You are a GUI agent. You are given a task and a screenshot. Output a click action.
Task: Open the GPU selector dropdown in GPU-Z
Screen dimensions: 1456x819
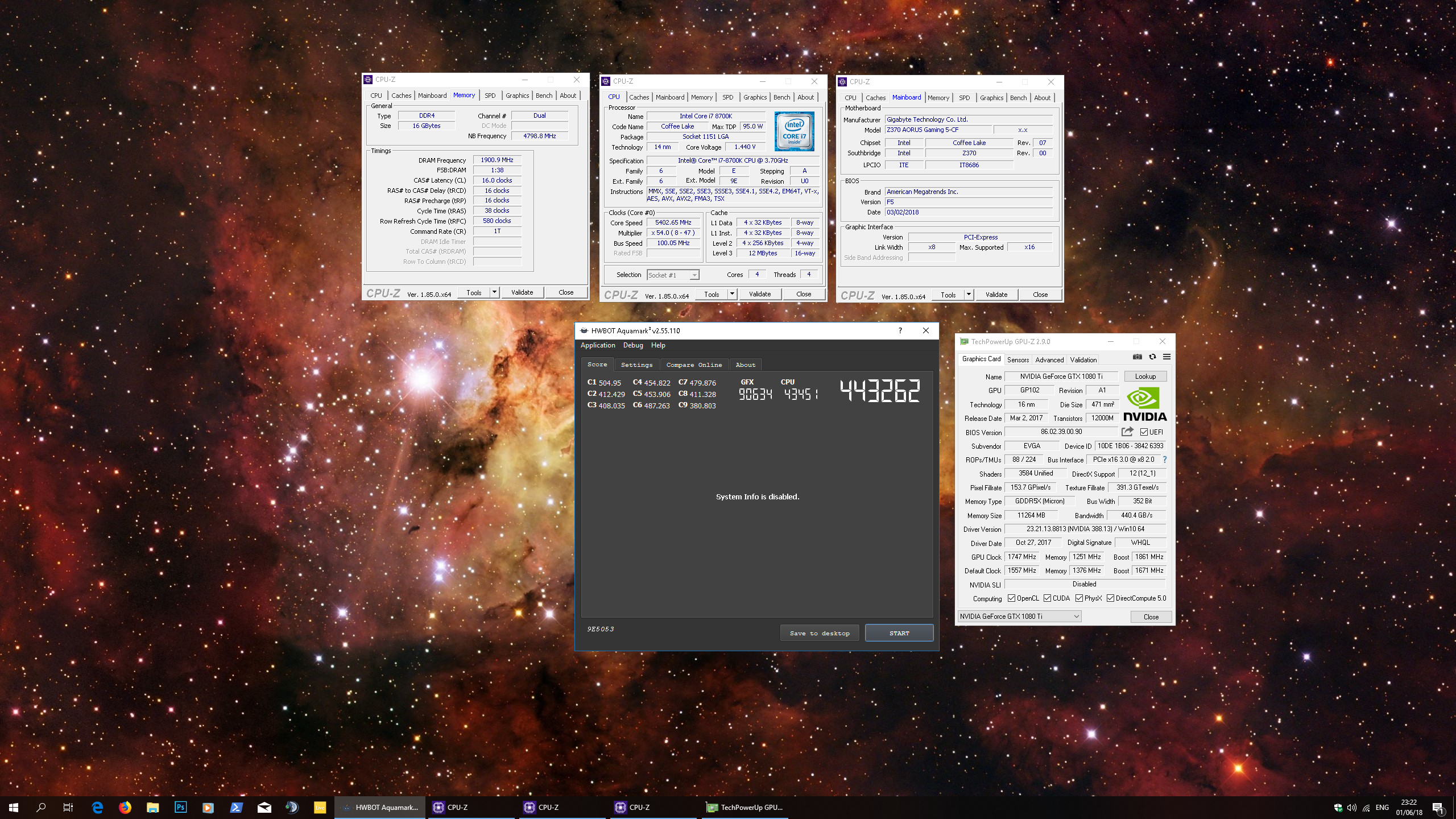[1020, 617]
